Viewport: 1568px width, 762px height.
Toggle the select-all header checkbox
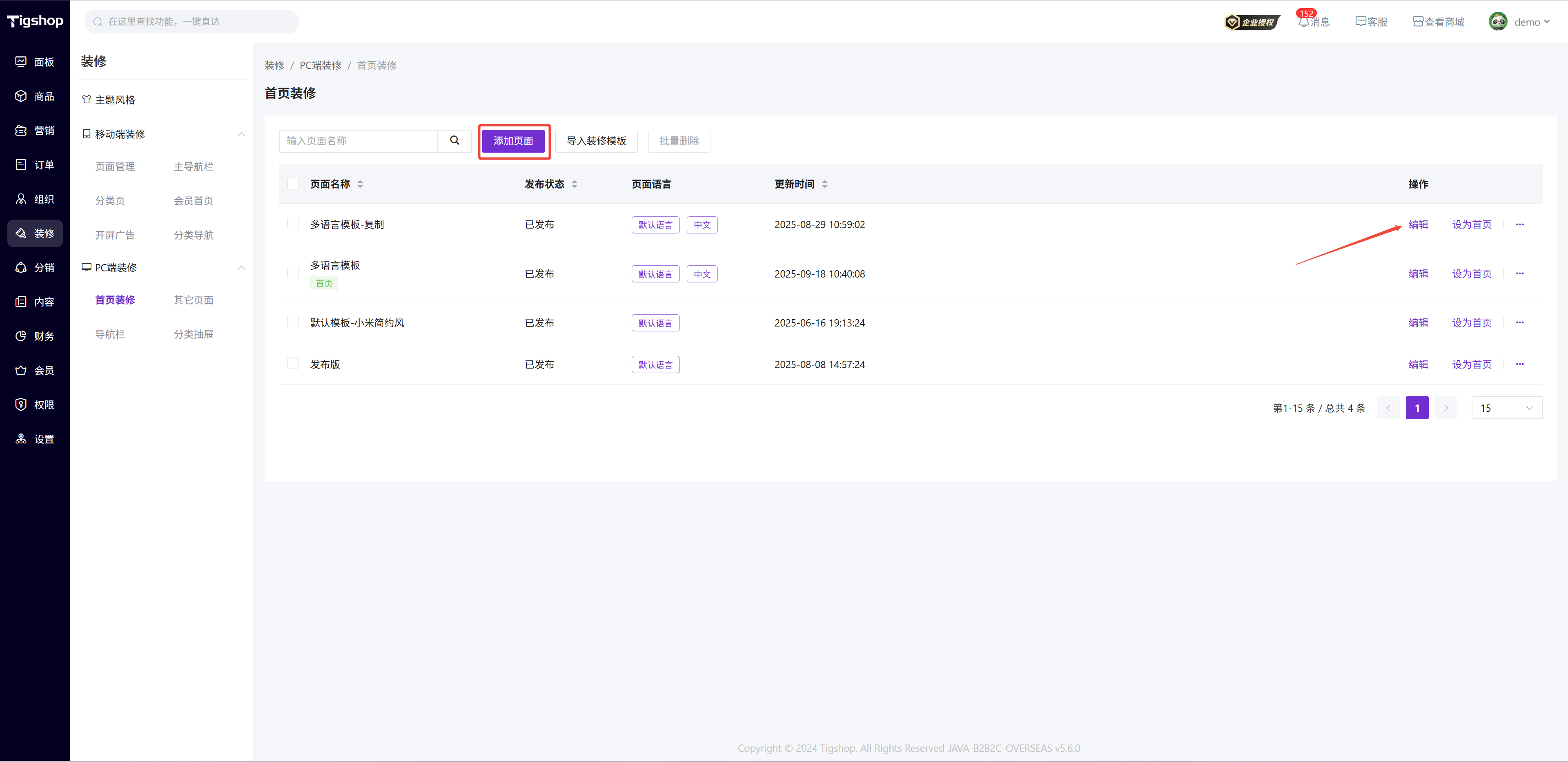[293, 184]
